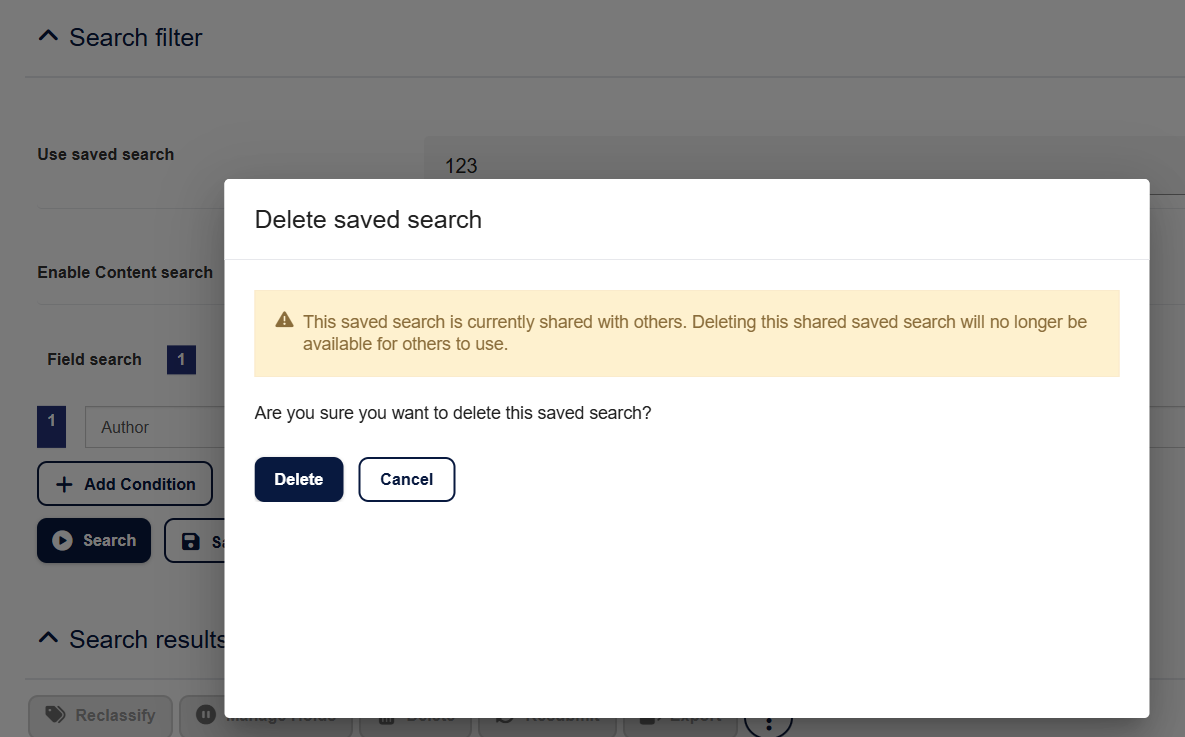The image size is (1185, 737).
Task: Click the Delete saved search dialog title
Action: (x=368, y=220)
